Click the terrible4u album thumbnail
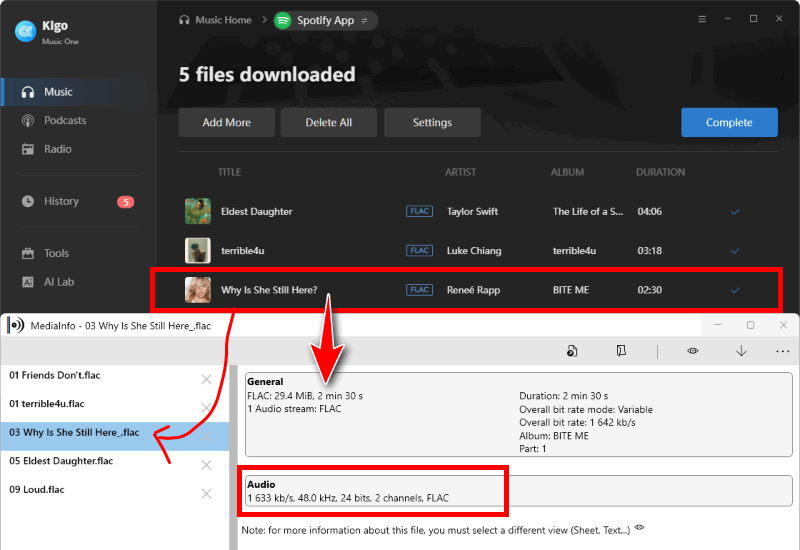800x550 pixels. click(x=197, y=251)
